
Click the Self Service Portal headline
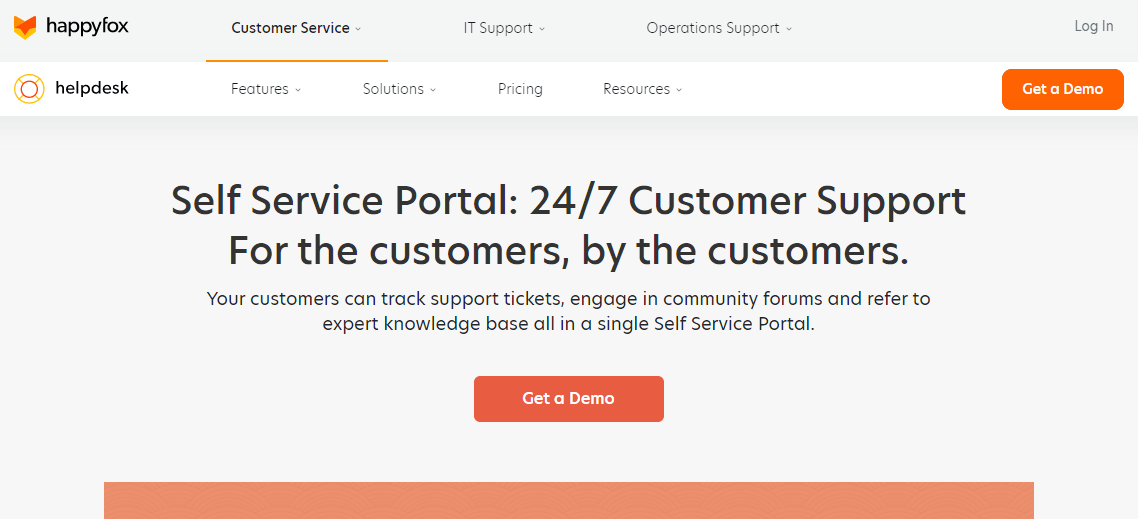[568, 201]
